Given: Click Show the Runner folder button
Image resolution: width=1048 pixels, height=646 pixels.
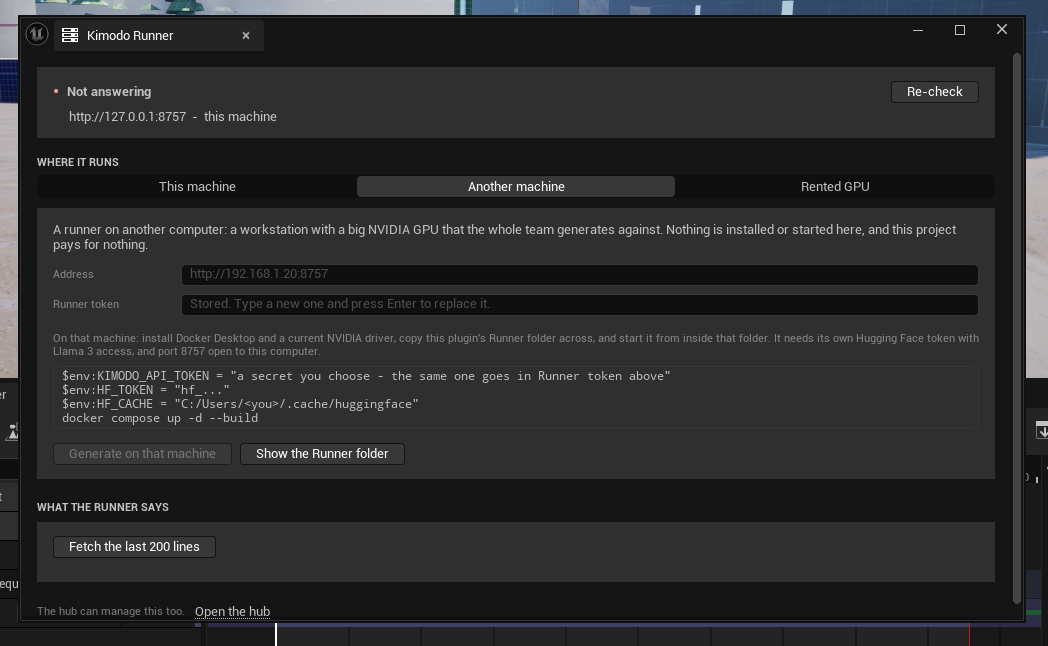Looking at the screenshot, I should [x=322, y=454].
